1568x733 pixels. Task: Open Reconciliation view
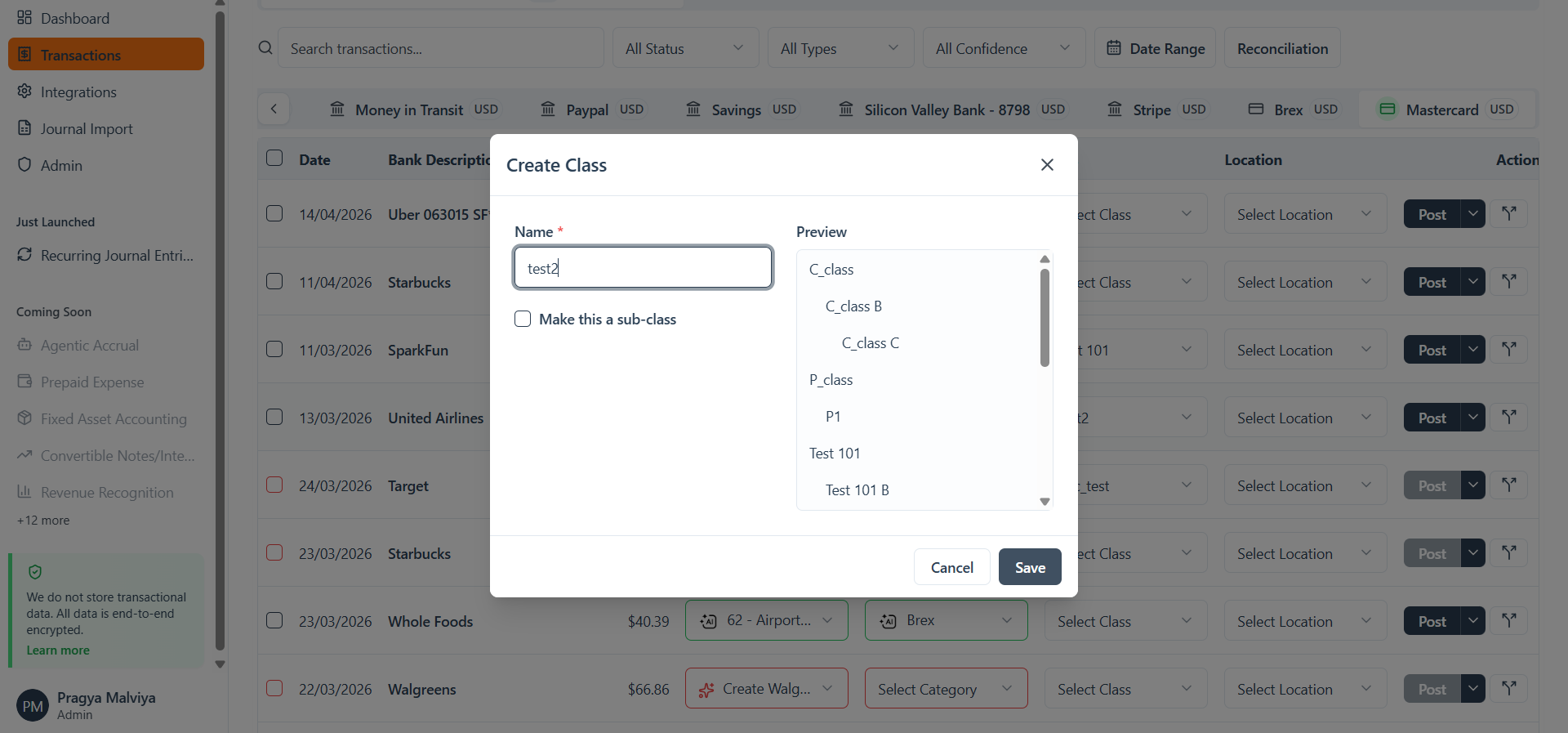(x=1282, y=48)
